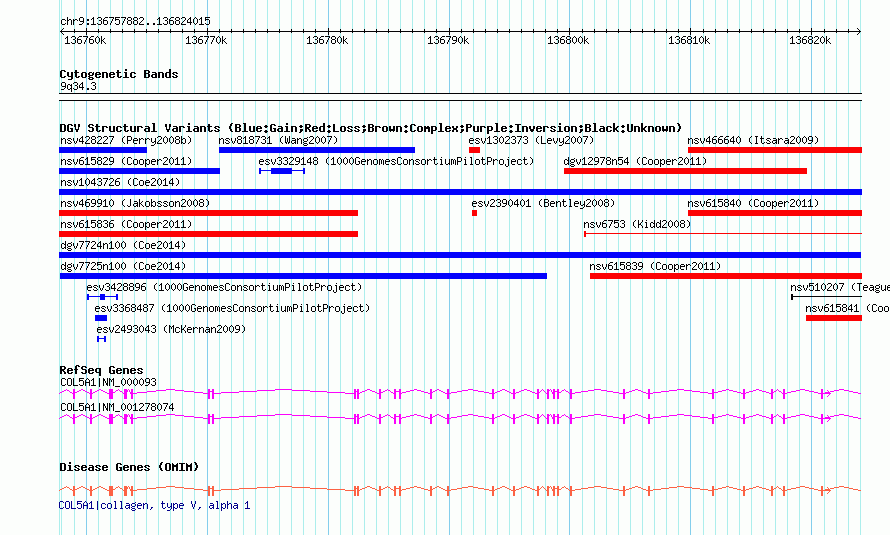
Task: Click the 136770k ruler tick label
Action: click(x=206, y=40)
